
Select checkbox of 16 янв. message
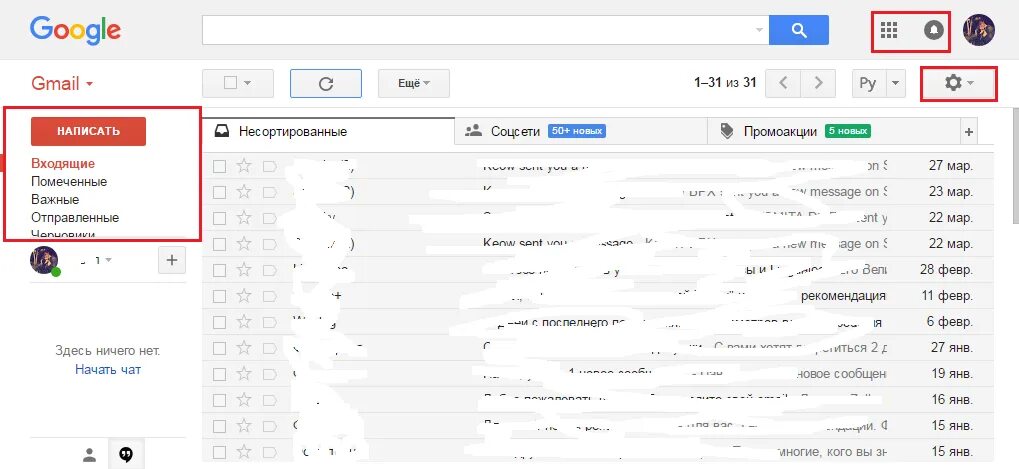click(x=220, y=400)
